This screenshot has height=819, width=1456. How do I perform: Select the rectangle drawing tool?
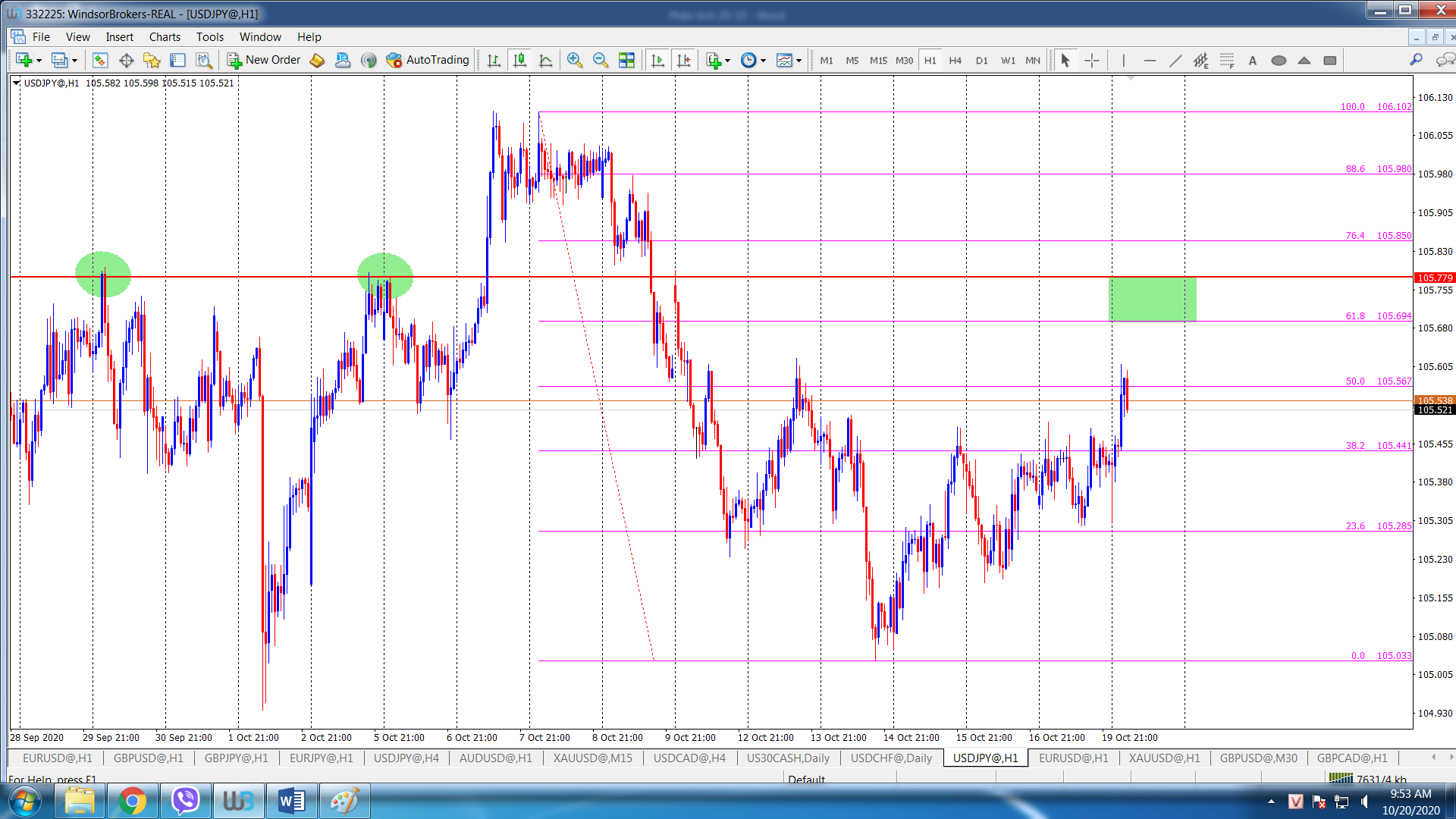[x=1330, y=60]
